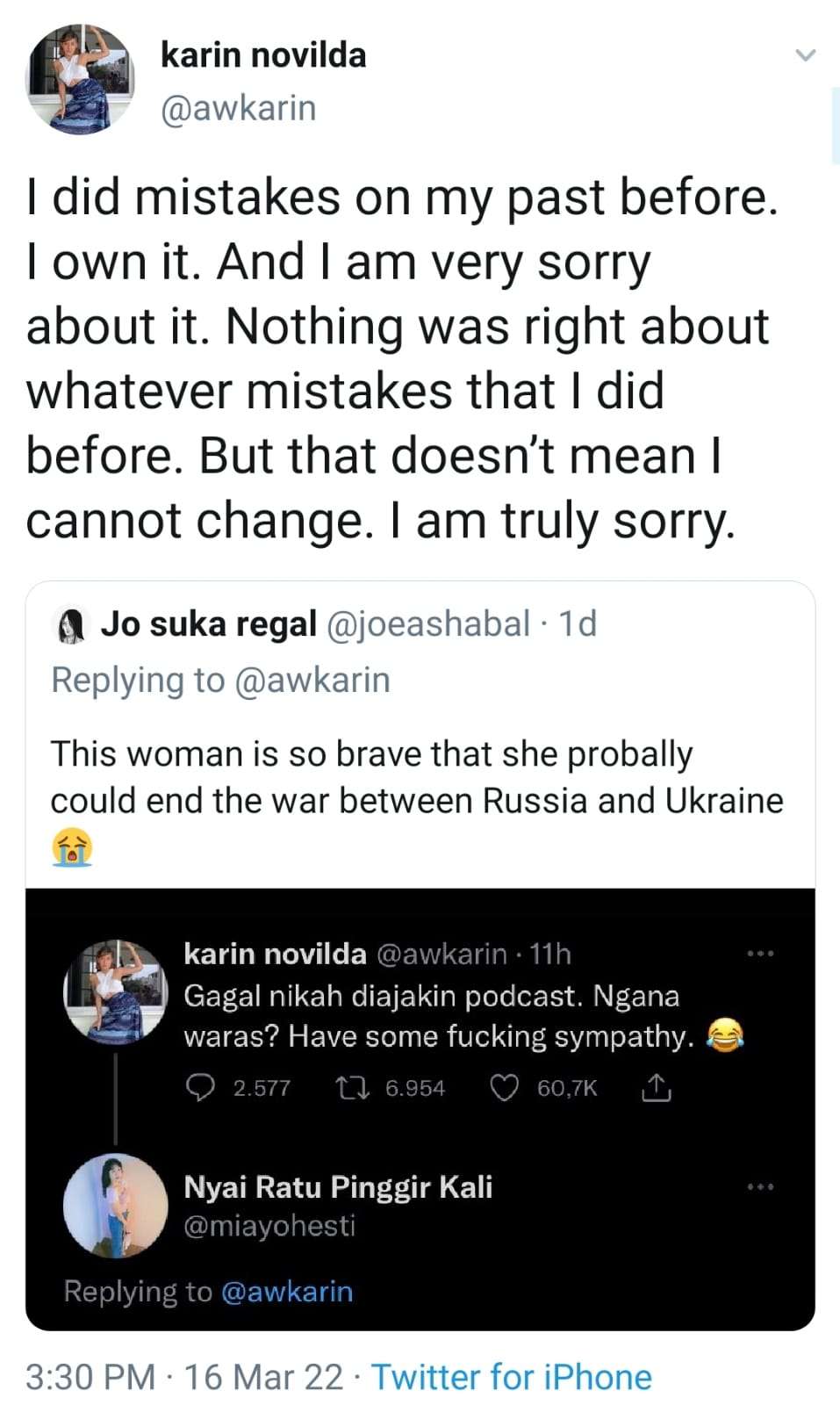
Task: Open three-dot menu beside Nyai Ratu Pinggir Kali
Action: point(759,1187)
